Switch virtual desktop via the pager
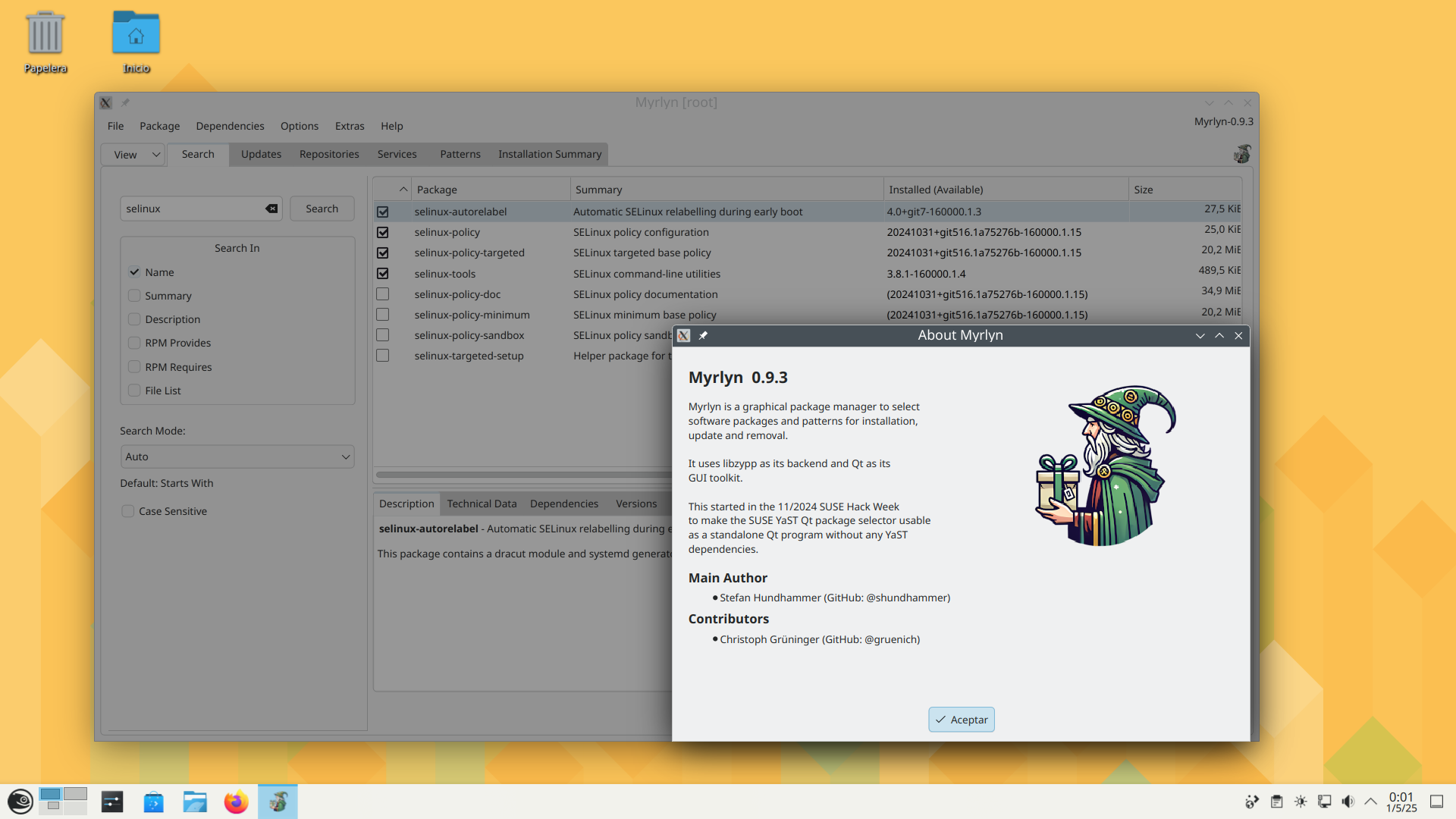 64,801
